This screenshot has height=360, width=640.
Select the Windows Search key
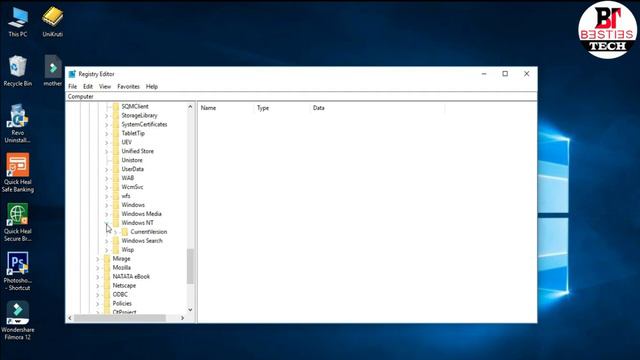click(142, 241)
